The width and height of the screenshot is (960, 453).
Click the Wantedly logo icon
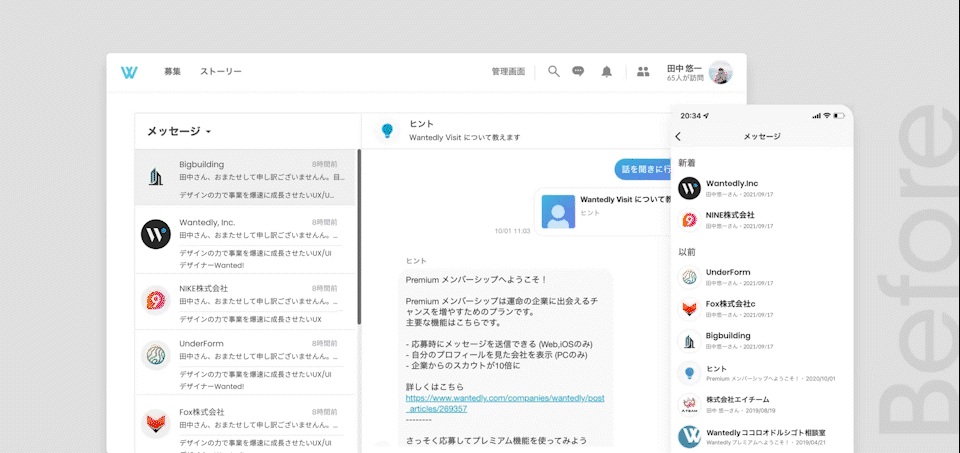pos(129,72)
